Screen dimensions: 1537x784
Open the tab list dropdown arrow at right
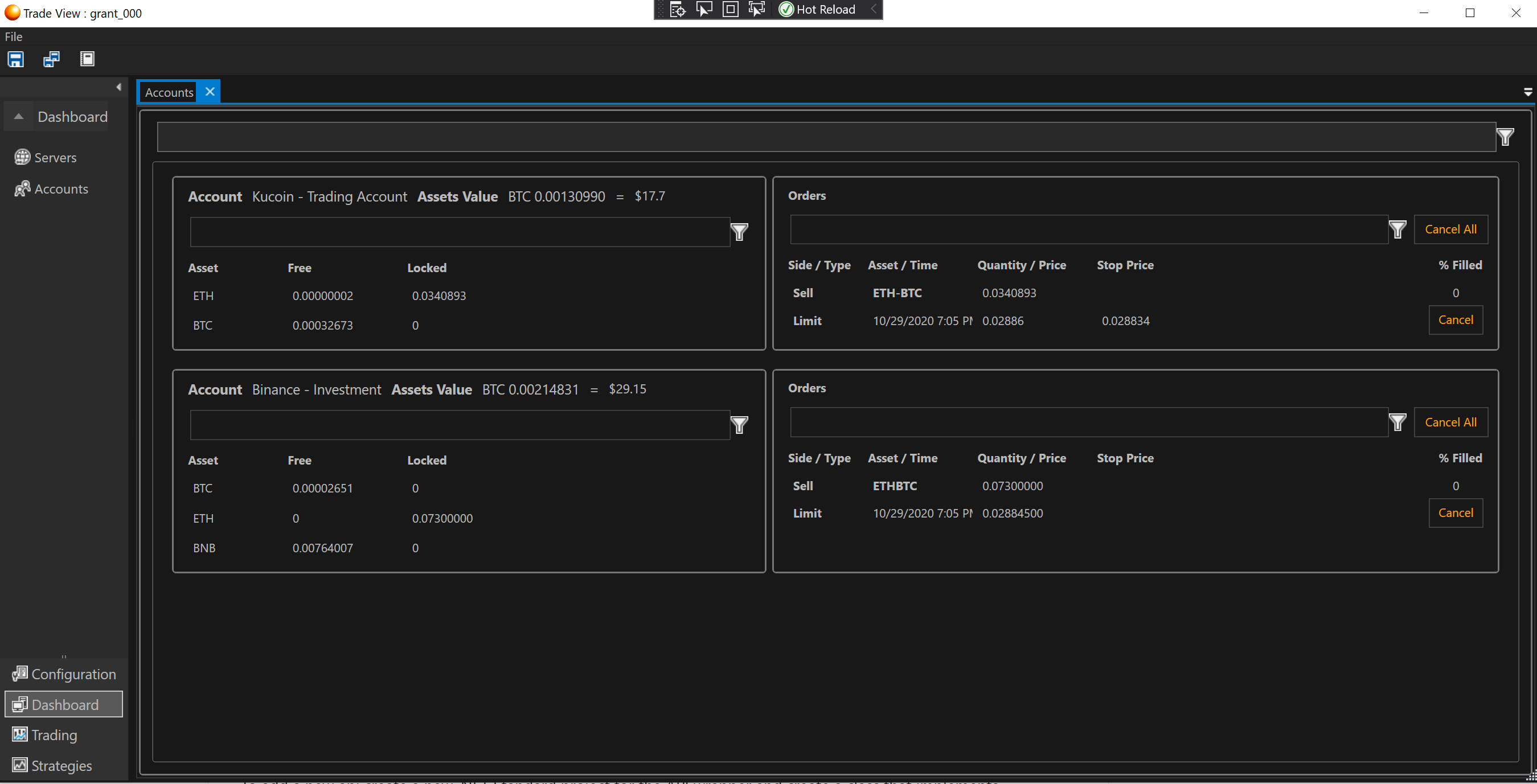click(x=1527, y=92)
